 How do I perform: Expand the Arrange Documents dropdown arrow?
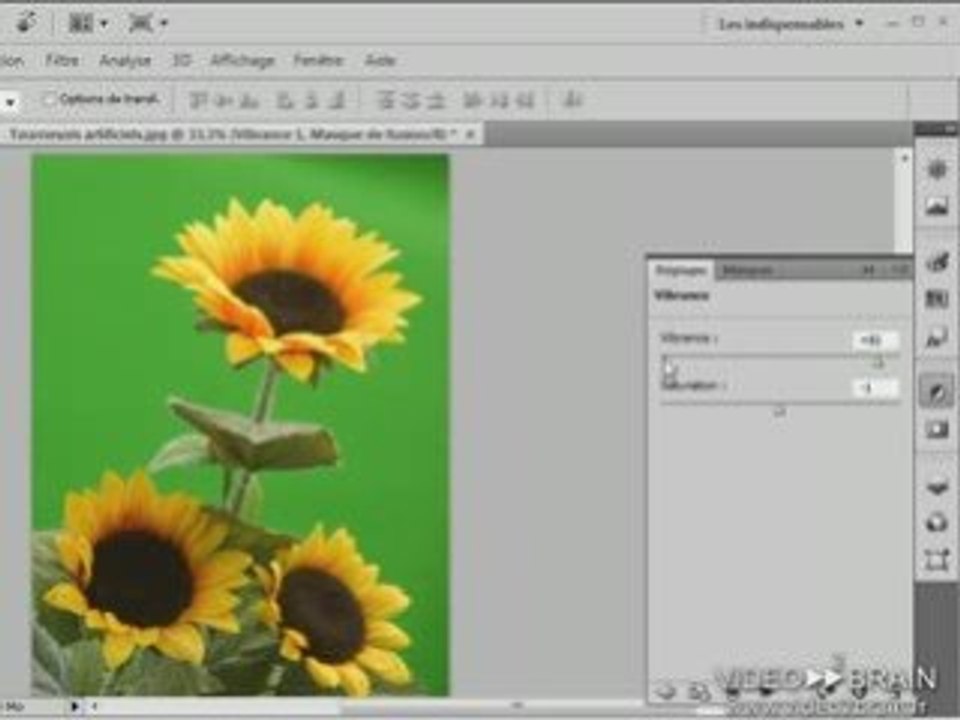tap(103, 24)
